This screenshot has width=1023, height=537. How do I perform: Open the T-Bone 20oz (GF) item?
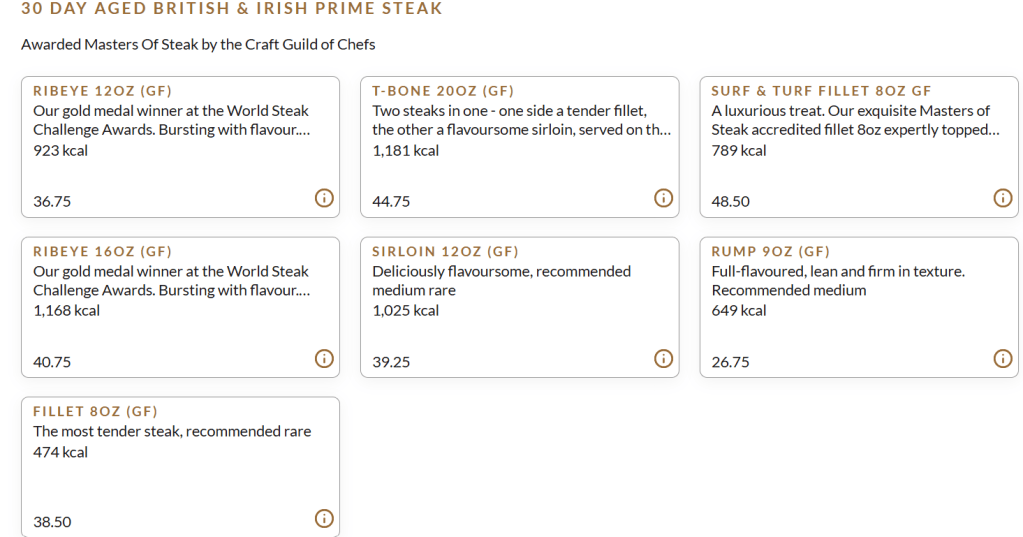443,91
